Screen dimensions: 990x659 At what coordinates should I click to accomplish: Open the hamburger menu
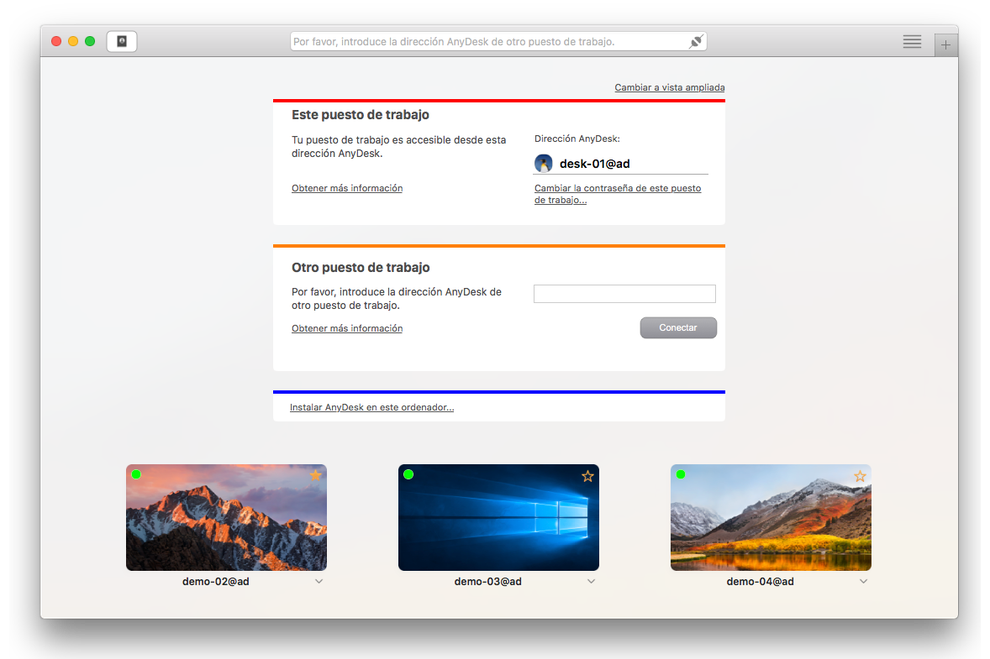coord(912,42)
